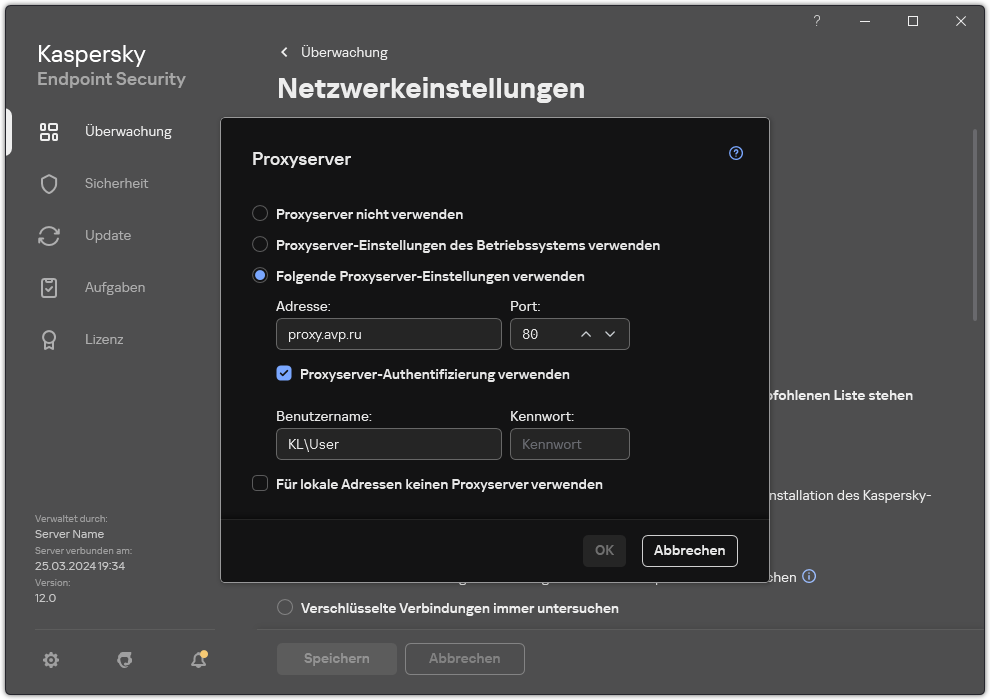Open the Überwachung section icon in sidebar
Viewport: 990px width, 700px height.
point(49,131)
